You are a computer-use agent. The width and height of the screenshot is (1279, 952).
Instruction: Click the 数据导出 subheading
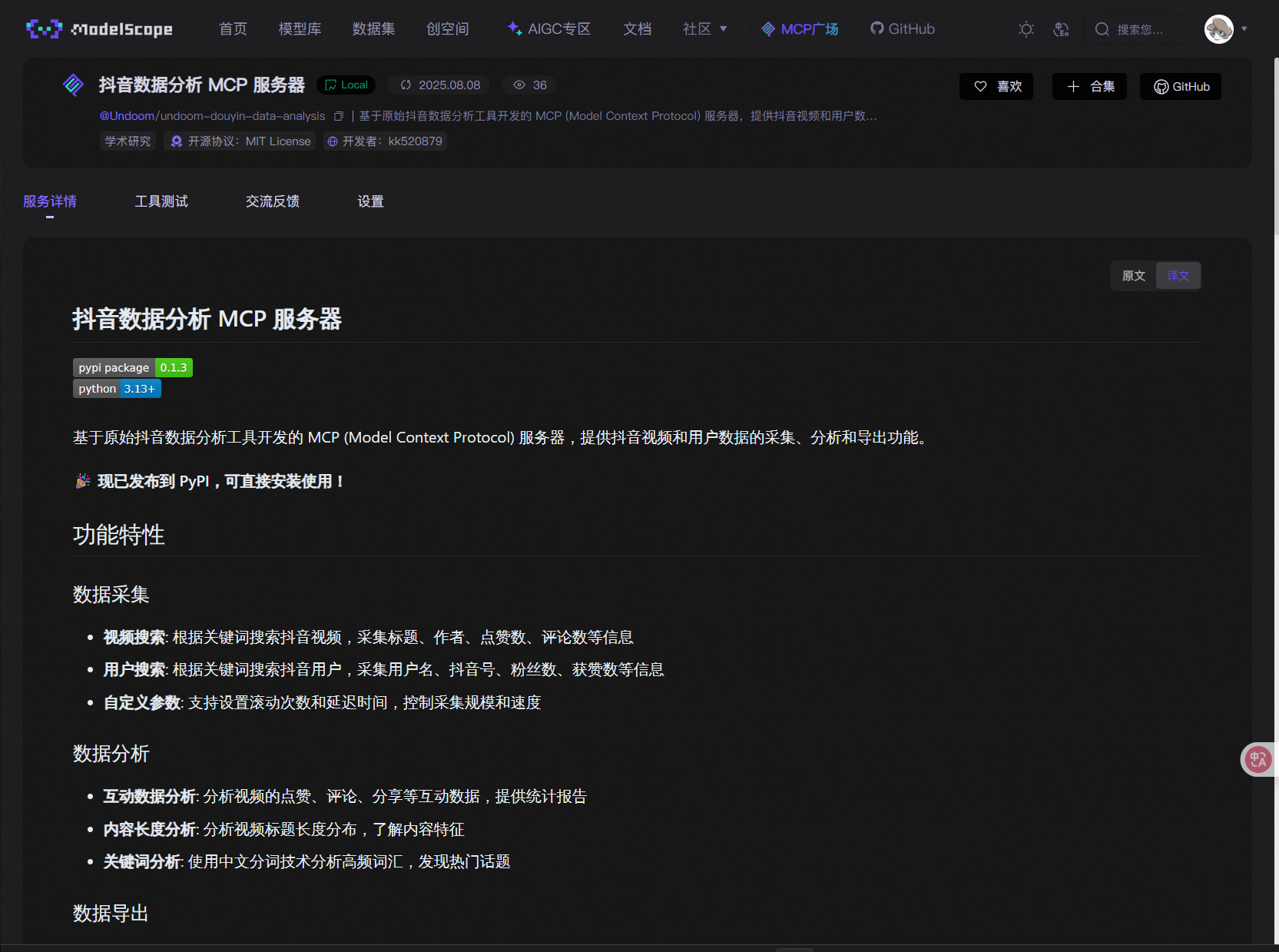(111, 914)
